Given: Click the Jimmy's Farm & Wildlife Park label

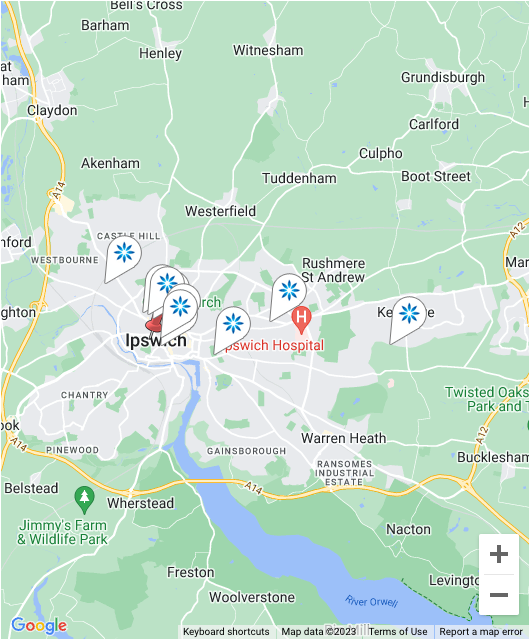Looking at the screenshot, I should pos(62,532).
